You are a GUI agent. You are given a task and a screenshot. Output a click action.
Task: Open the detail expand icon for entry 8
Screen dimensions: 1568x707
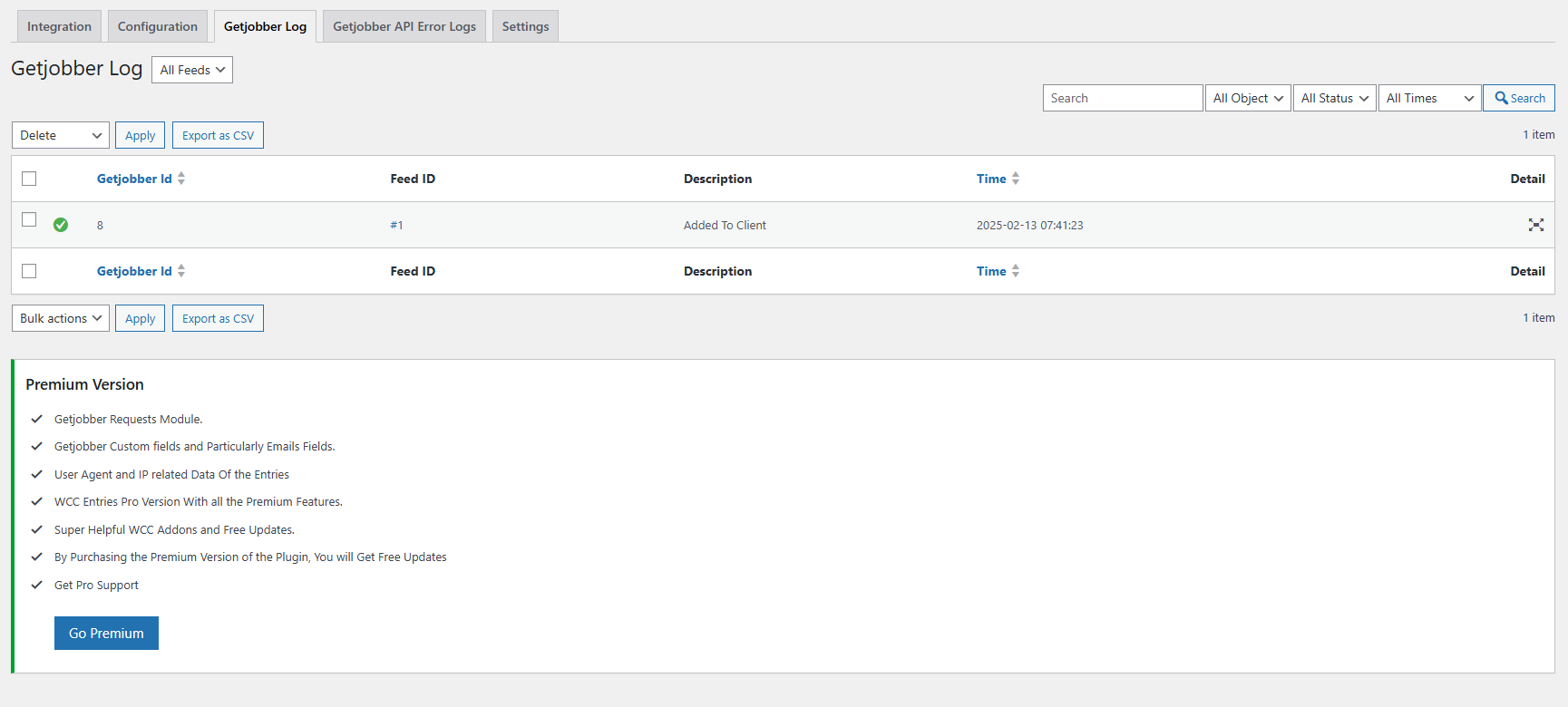pyautogui.click(x=1535, y=225)
